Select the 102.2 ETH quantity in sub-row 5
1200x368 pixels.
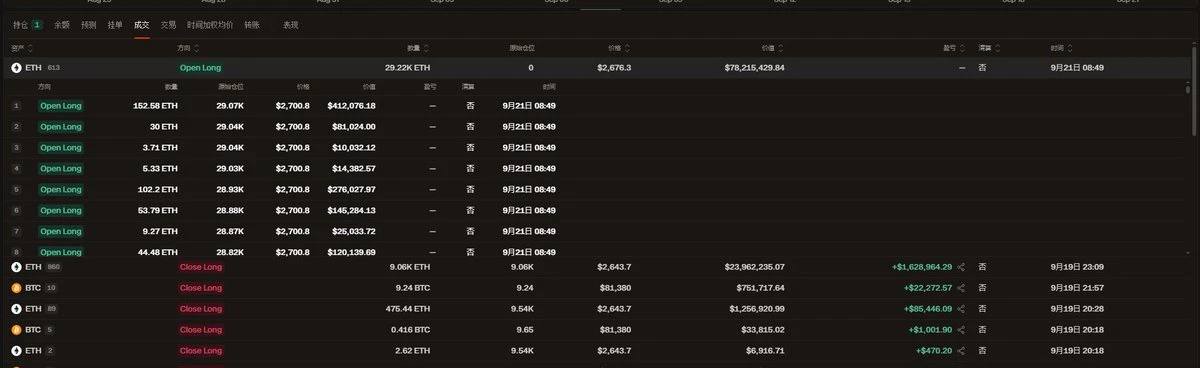158,189
